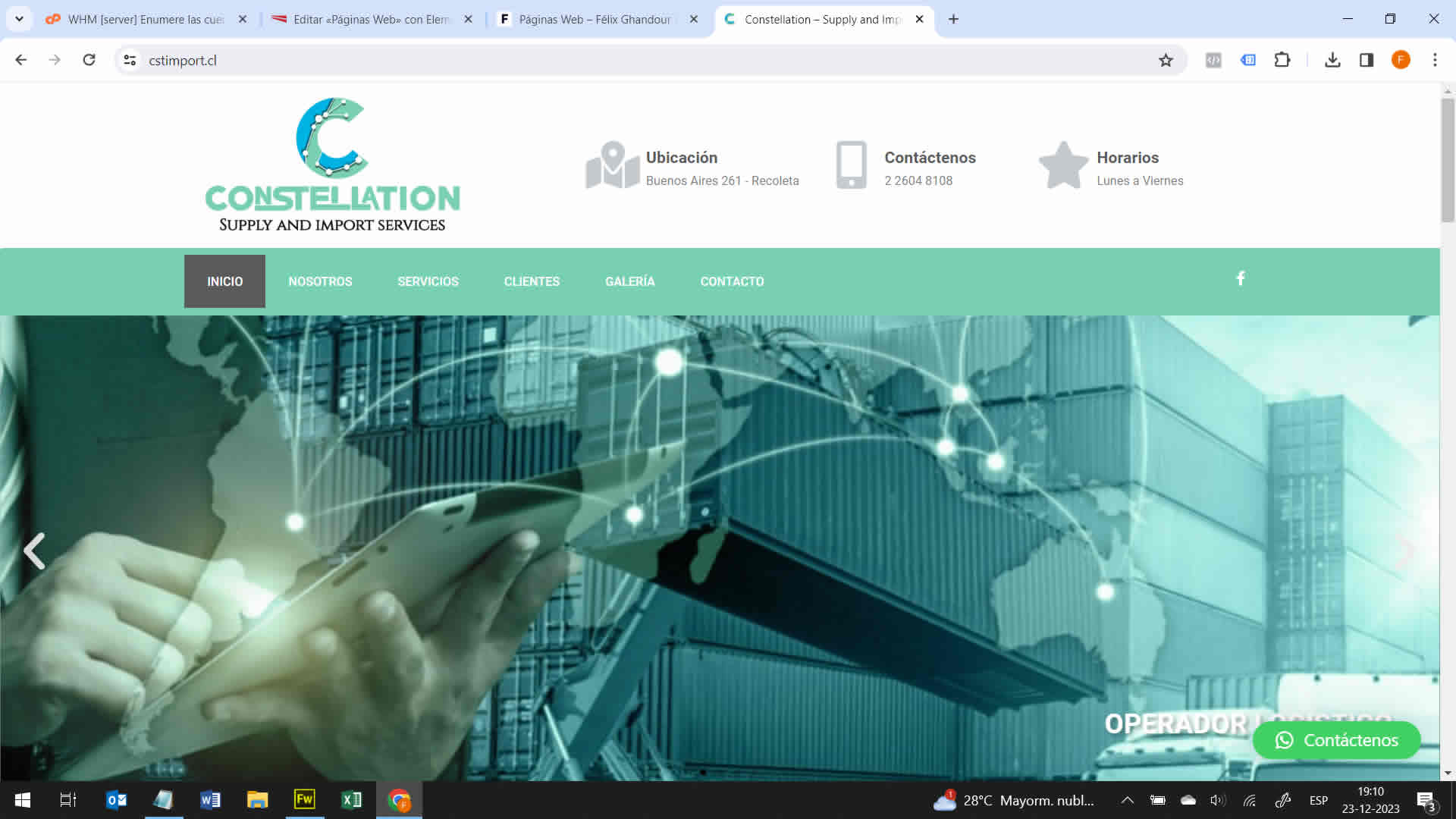Click the page vertical scrollbar thumb

pyautogui.click(x=1448, y=159)
